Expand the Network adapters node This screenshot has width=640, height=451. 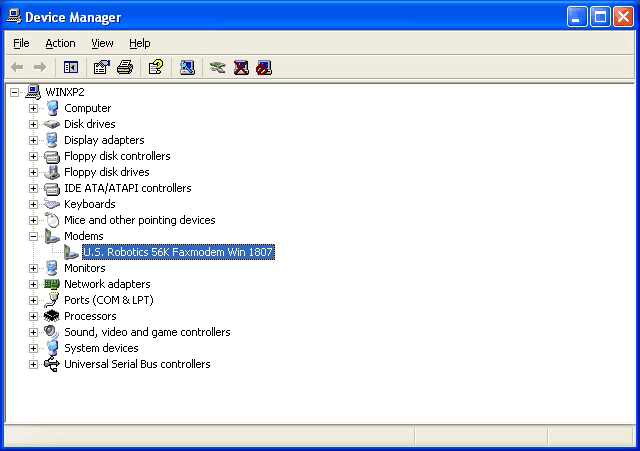click(x=33, y=284)
